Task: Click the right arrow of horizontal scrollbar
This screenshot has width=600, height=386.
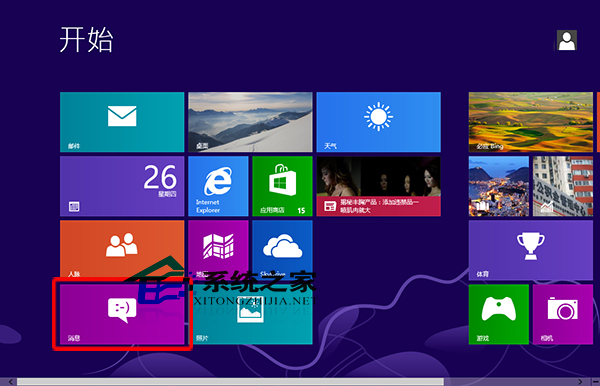Action: [580, 382]
